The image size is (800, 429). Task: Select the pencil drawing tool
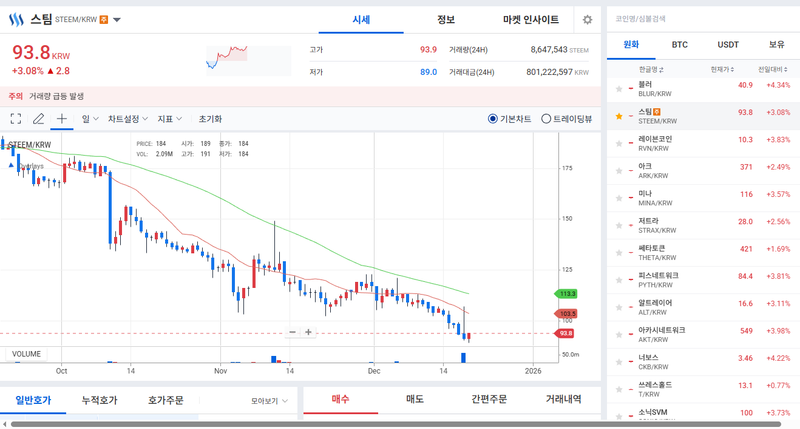38,119
